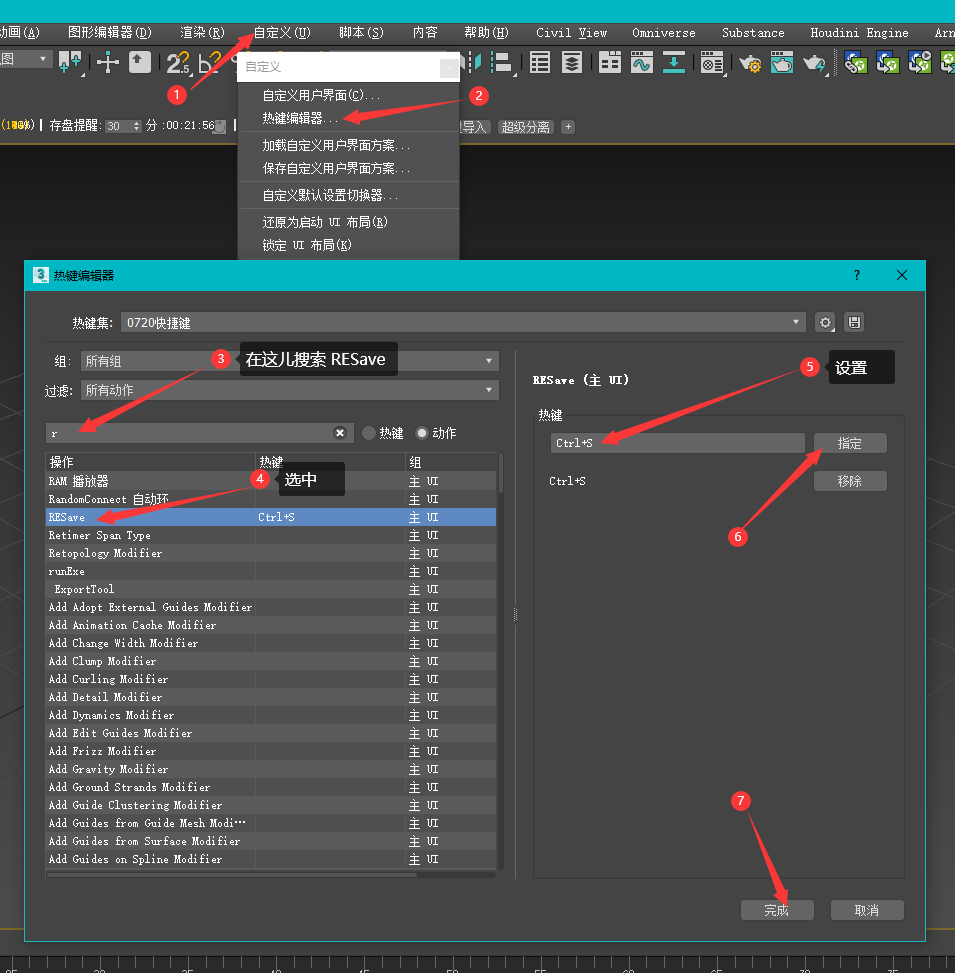This screenshot has width=955, height=973.
Task: Open the Civil View menu
Action: 572,32
